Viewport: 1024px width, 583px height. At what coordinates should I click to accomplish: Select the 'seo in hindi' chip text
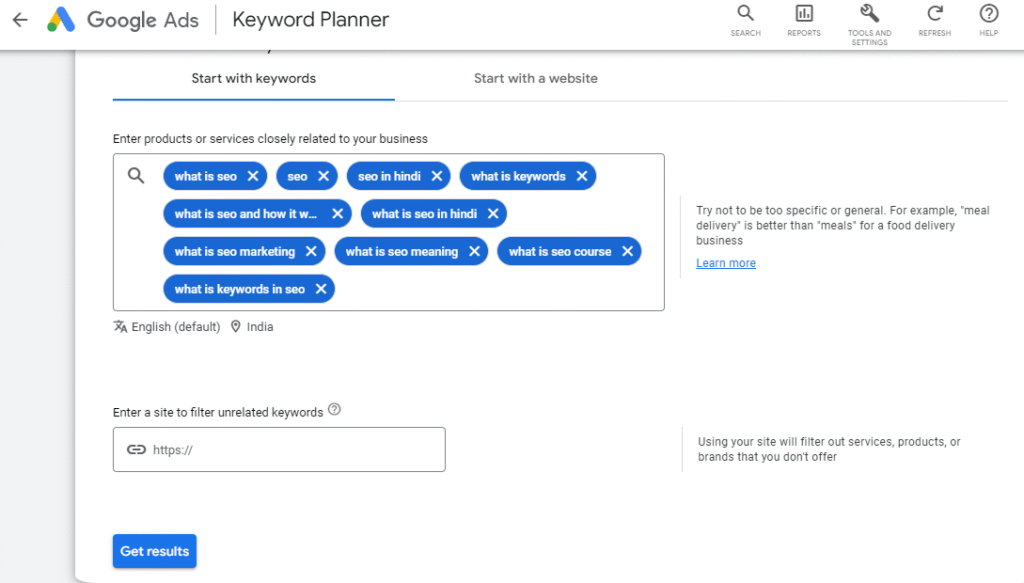coord(389,176)
